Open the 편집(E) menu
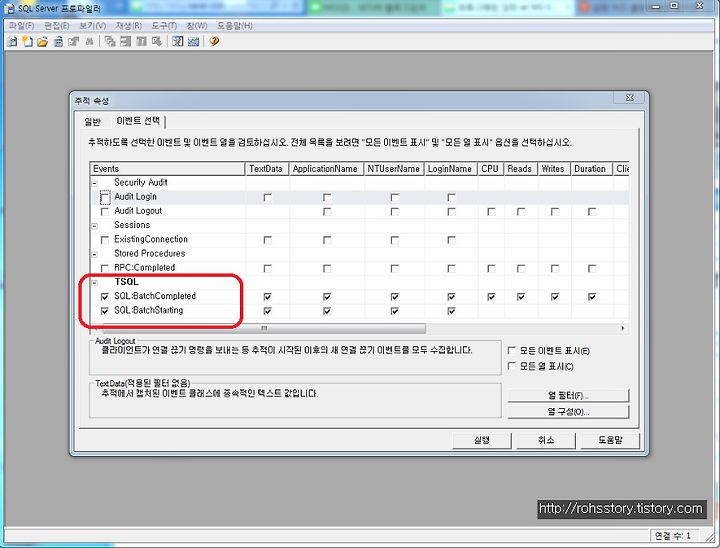Screen dimensions: 720x548 [x=56, y=26]
